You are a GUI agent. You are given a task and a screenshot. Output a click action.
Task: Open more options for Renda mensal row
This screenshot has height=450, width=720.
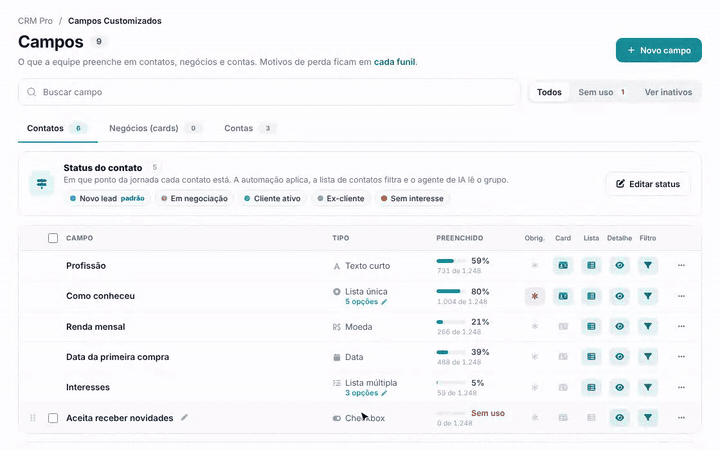click(681, 326)
